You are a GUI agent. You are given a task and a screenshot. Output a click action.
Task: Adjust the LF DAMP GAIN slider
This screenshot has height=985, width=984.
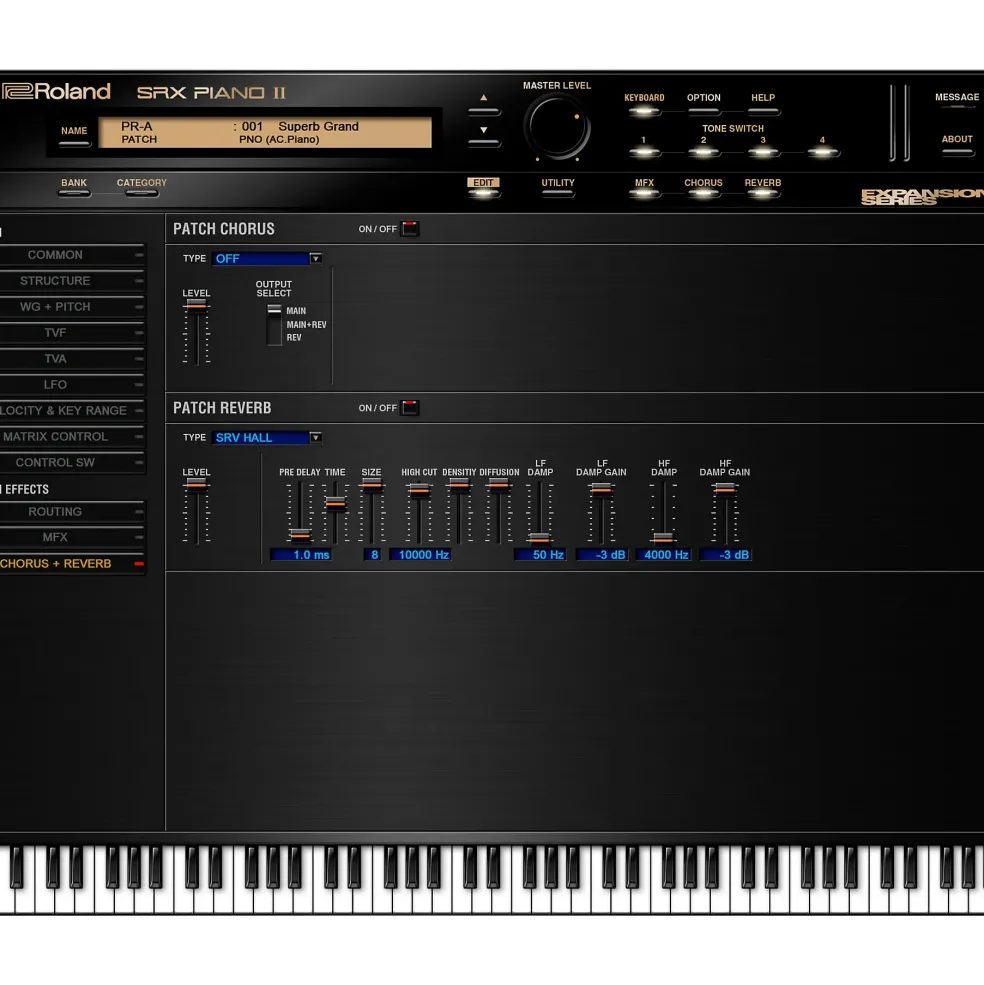click(601, 488)
